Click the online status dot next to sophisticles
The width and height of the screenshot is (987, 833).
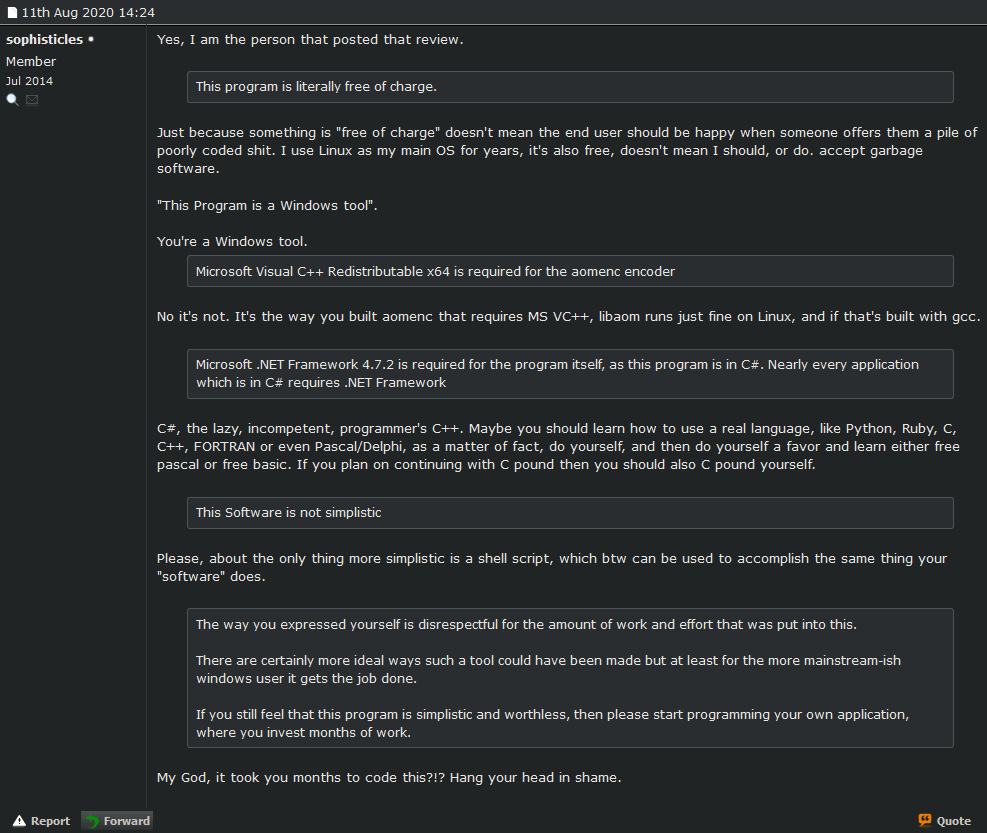[x=91, y=40]
